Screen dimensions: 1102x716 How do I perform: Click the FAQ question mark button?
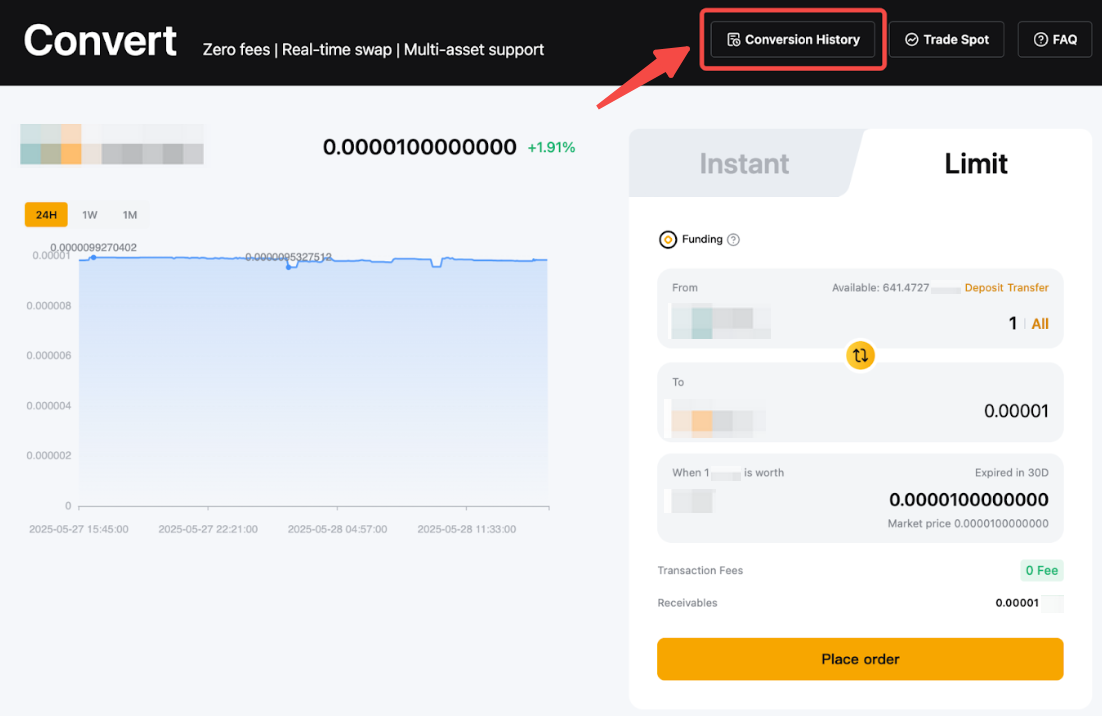(x=1054, y=40)
